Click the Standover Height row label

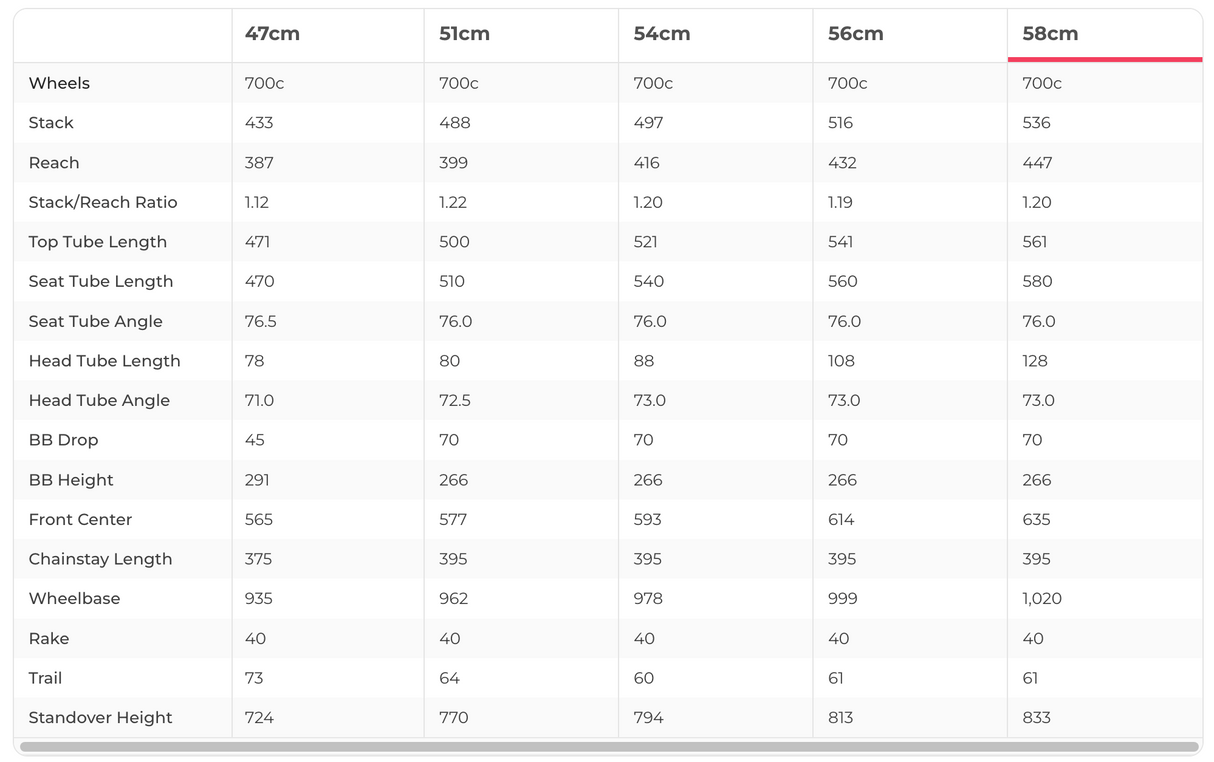[x=100, y=718]
